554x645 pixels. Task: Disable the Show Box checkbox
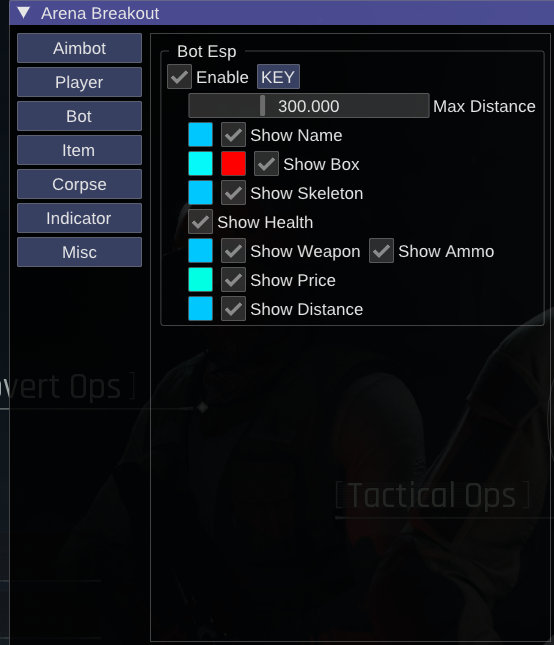pos(266,164)
